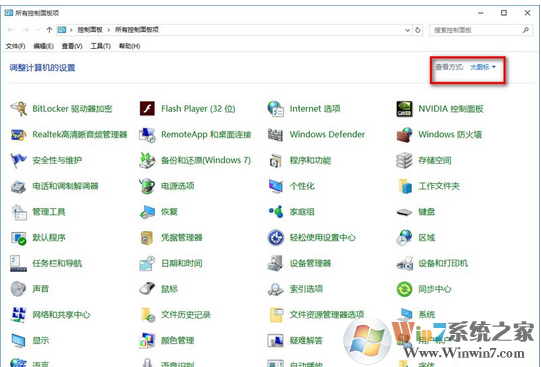Open the 声音 speaker icon

[18, 289]
